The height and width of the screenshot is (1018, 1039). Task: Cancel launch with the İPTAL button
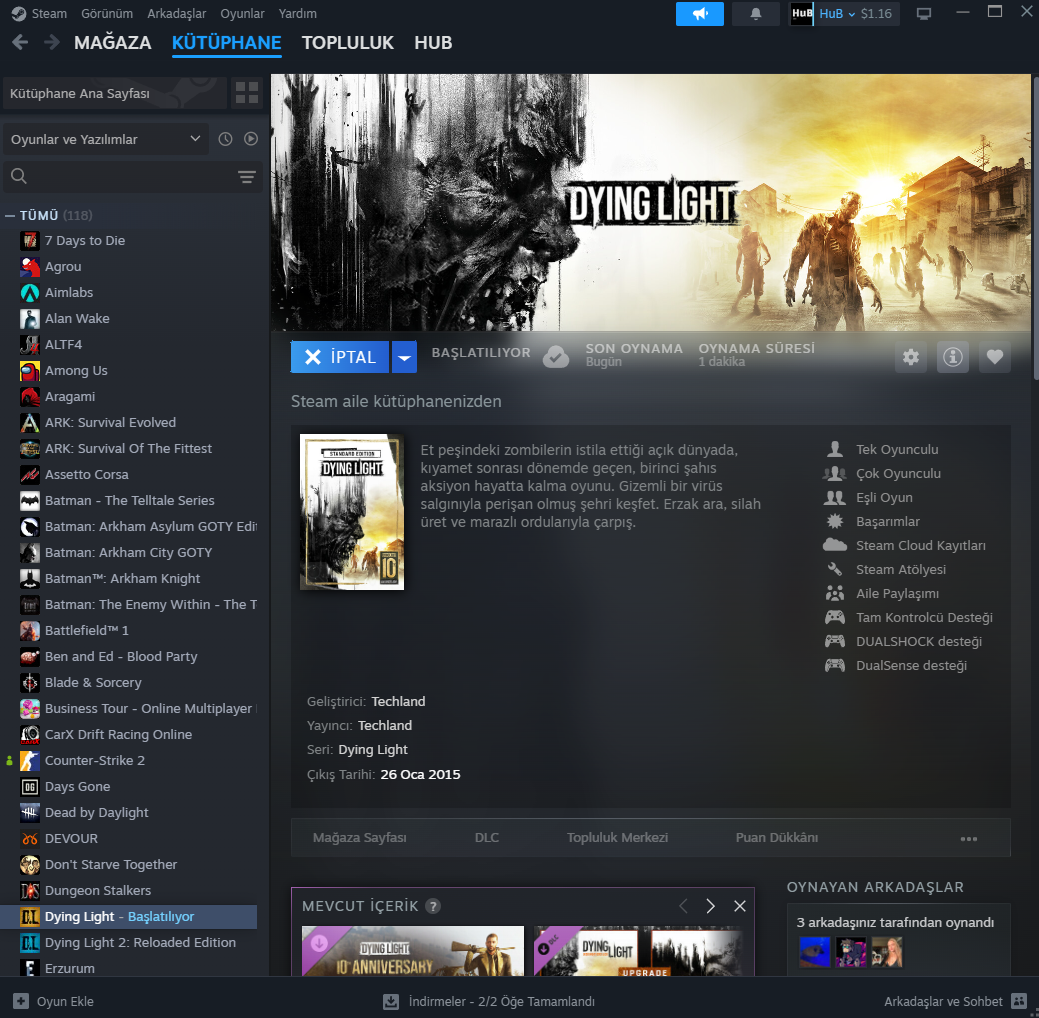[340, 357]
